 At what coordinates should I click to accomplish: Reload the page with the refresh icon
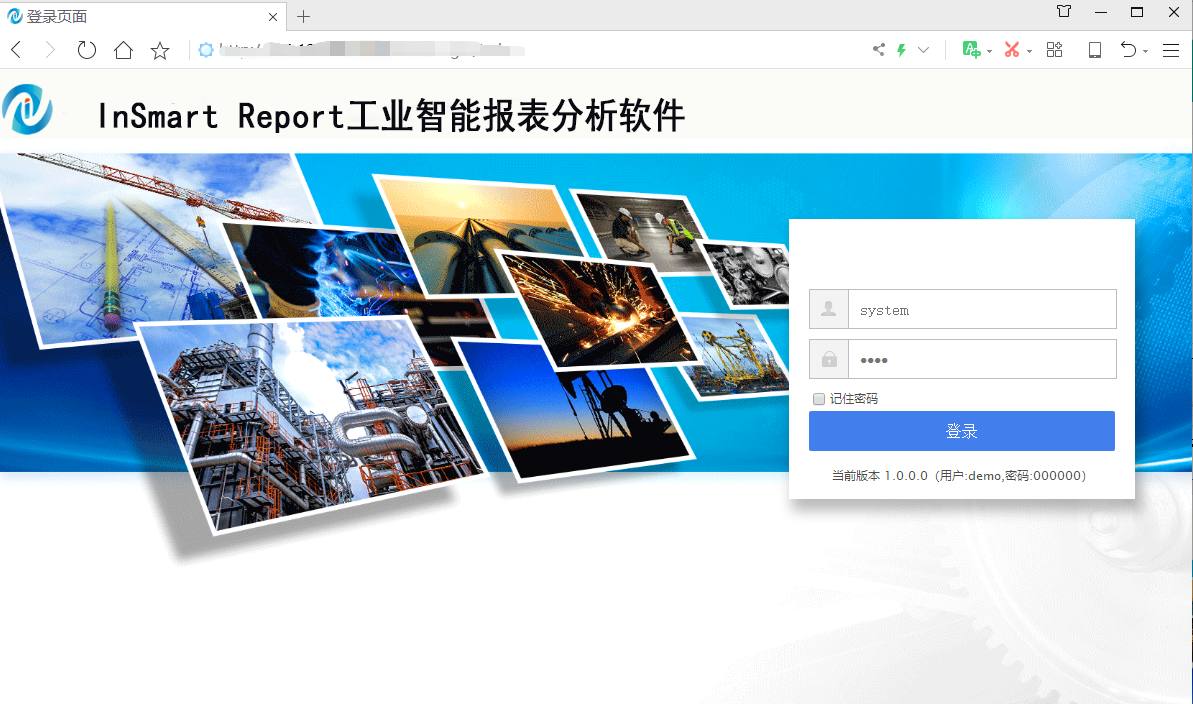(87, 50)
